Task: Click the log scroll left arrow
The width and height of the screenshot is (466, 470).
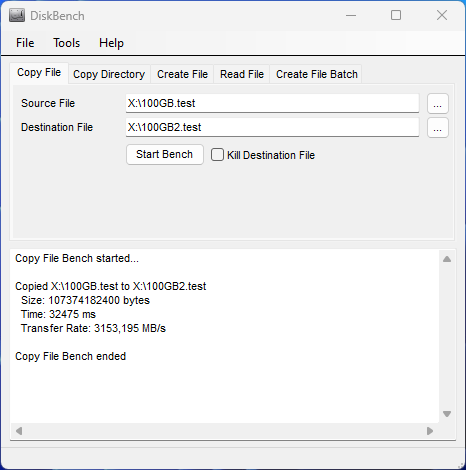Action: [x=19, y=431]
